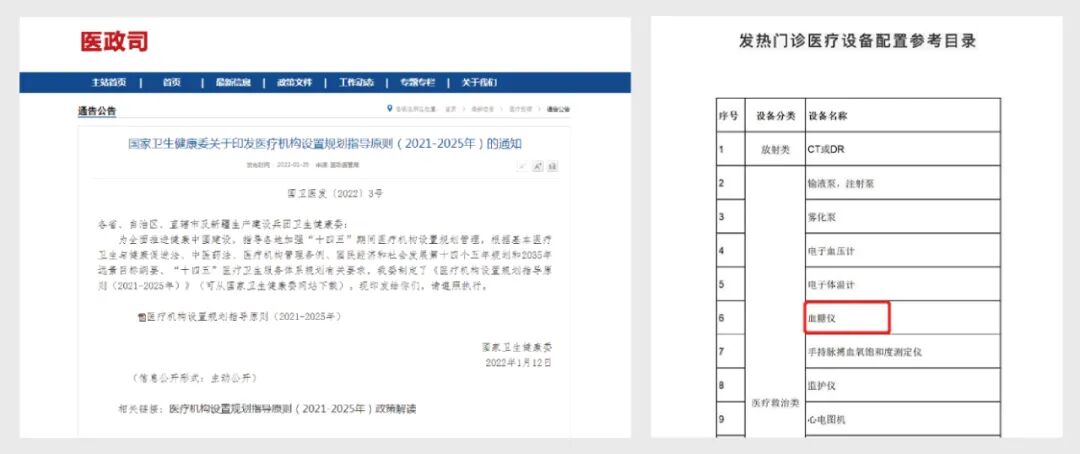Click the note （信息公开形式：主动公开）
The height and width of the screenshot is (454, 1080).
click(x=194, y=378)
